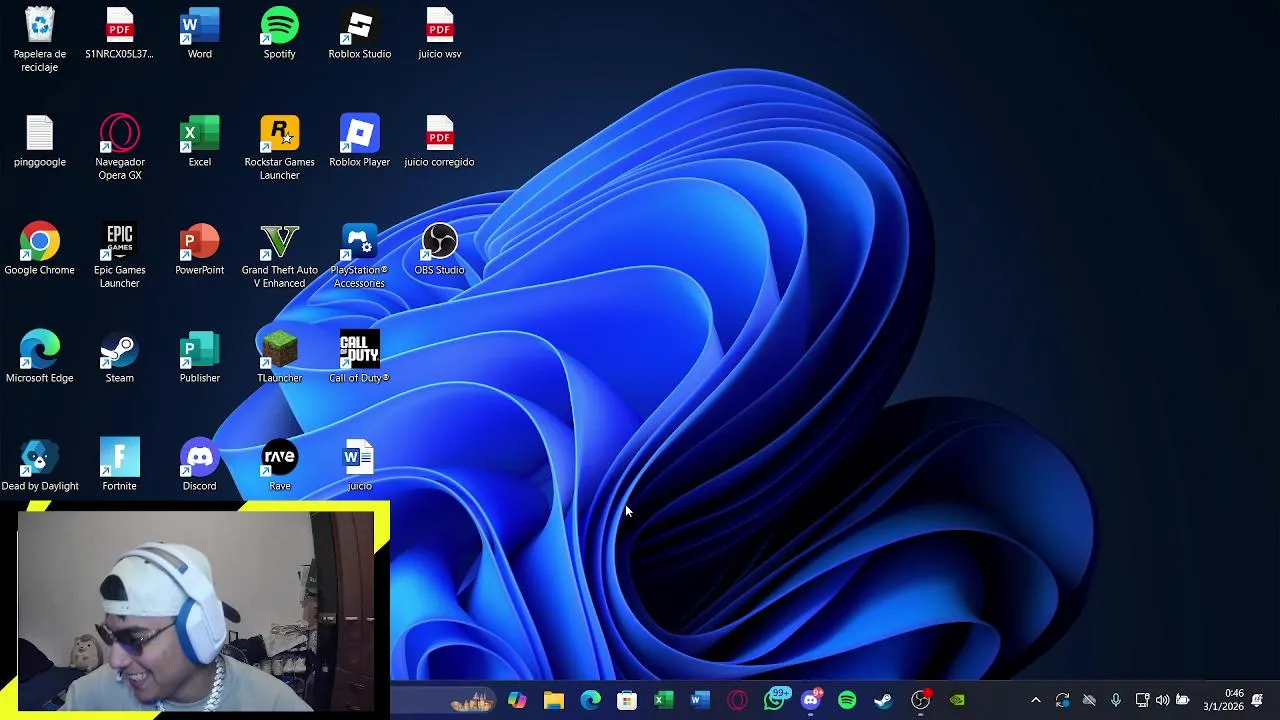
Task: Select the PowerPoint desktop shortcut
Action: coord(200,248)
